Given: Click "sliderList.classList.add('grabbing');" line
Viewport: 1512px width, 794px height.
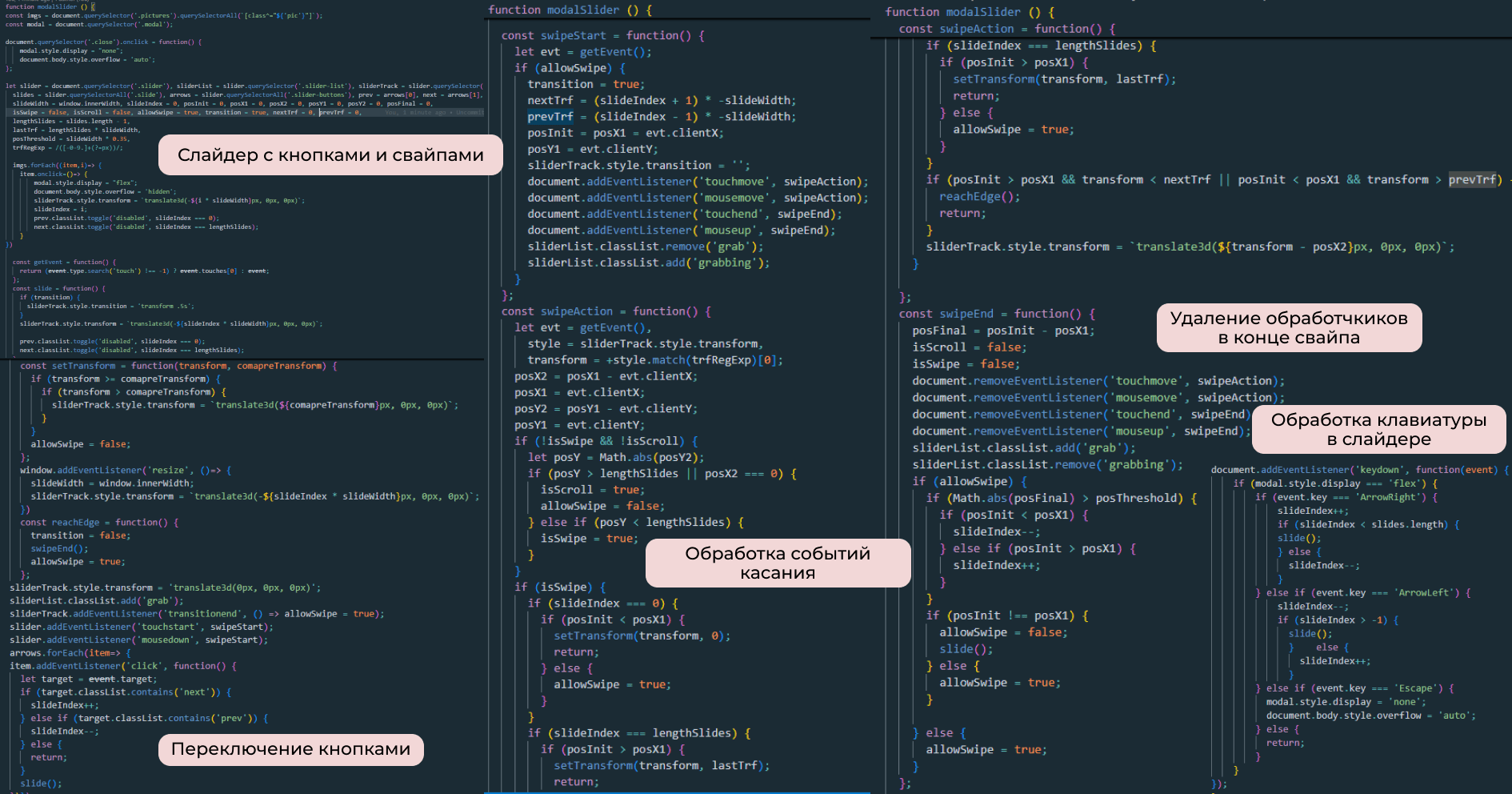Looking at the screenshot, I should tap(649, 263).
